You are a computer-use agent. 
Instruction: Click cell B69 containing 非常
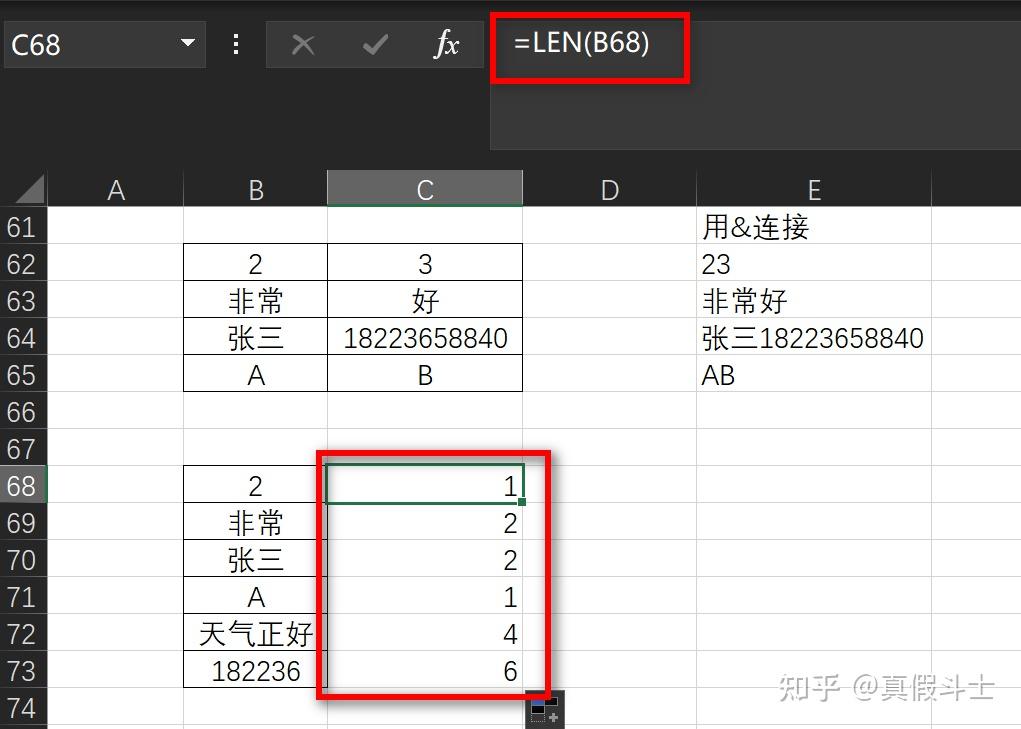tap(255, 522)
